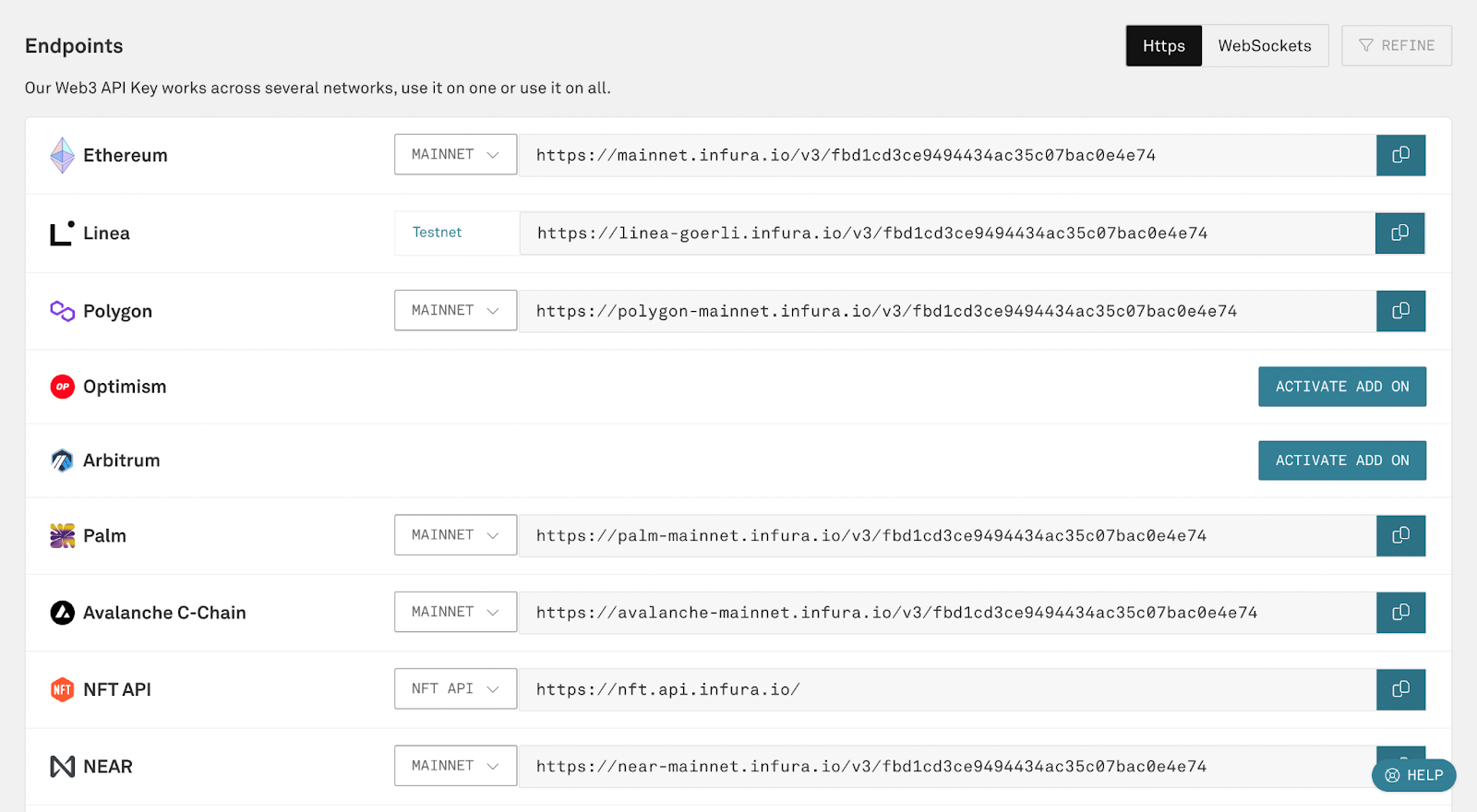Screen dimensions: 1477x812
Task: Open the REFINE filter button
Action: coord(1397,45)
